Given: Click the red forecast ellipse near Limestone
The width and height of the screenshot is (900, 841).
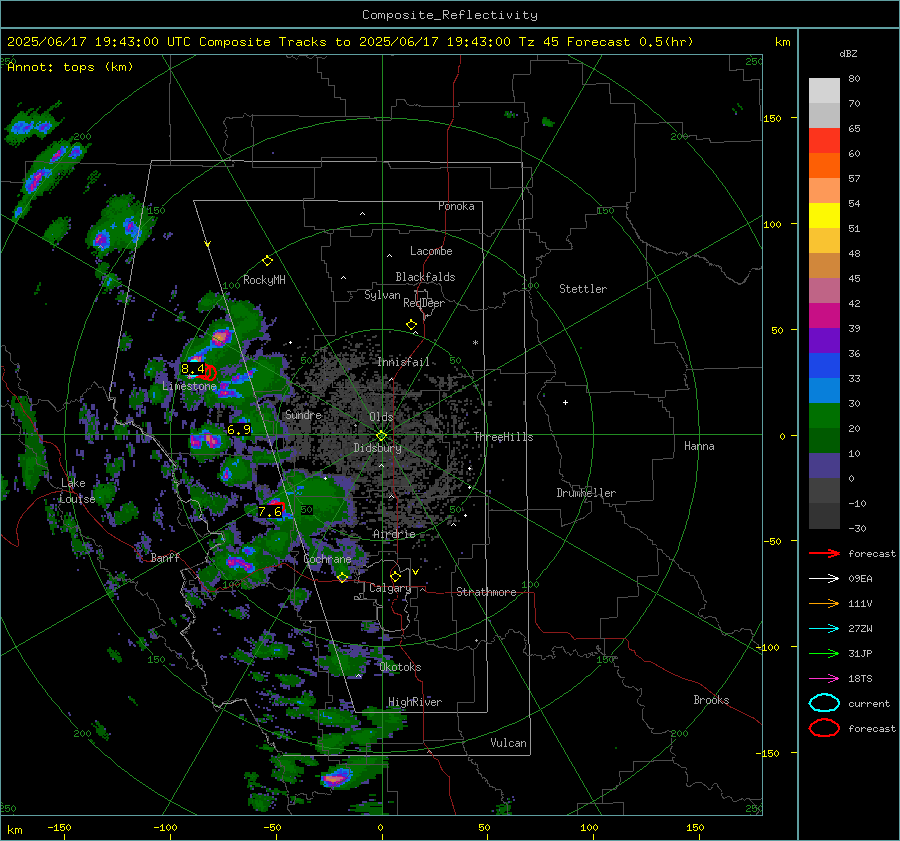Looking at the screenshot, I should (x=208, y=373).
